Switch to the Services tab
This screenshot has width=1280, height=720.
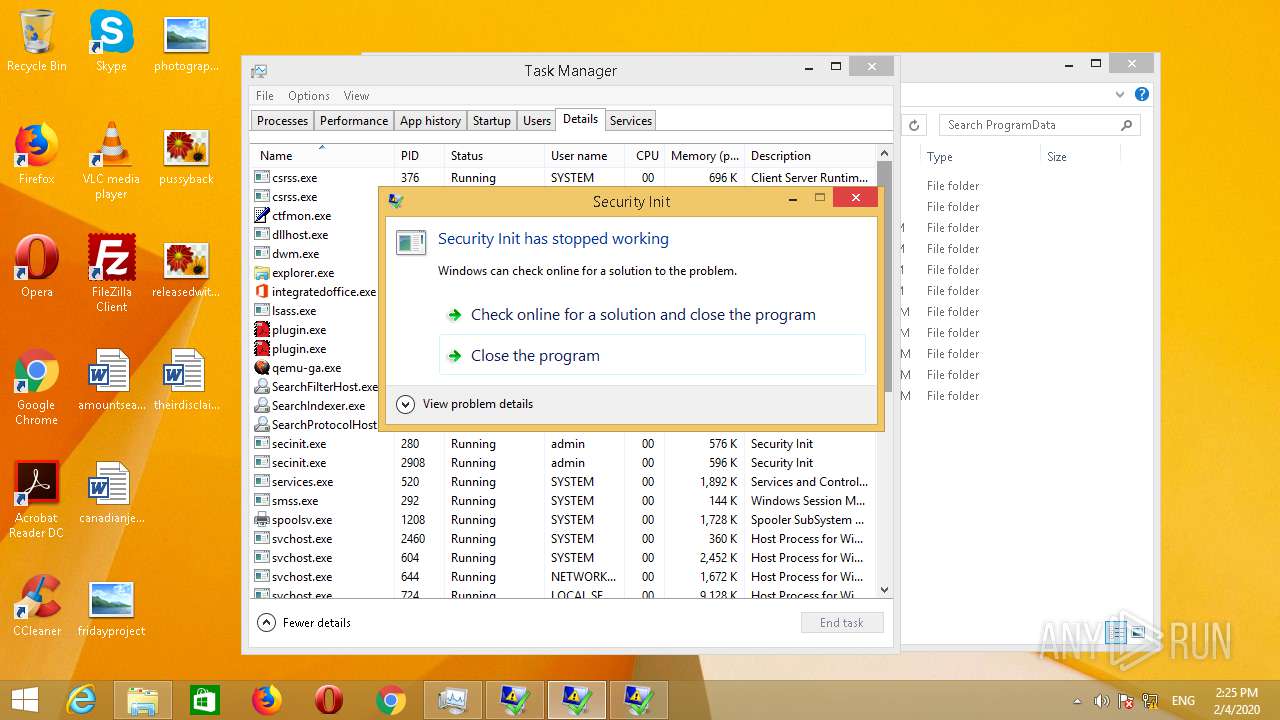pyautogui.click(x=631, y=121)
